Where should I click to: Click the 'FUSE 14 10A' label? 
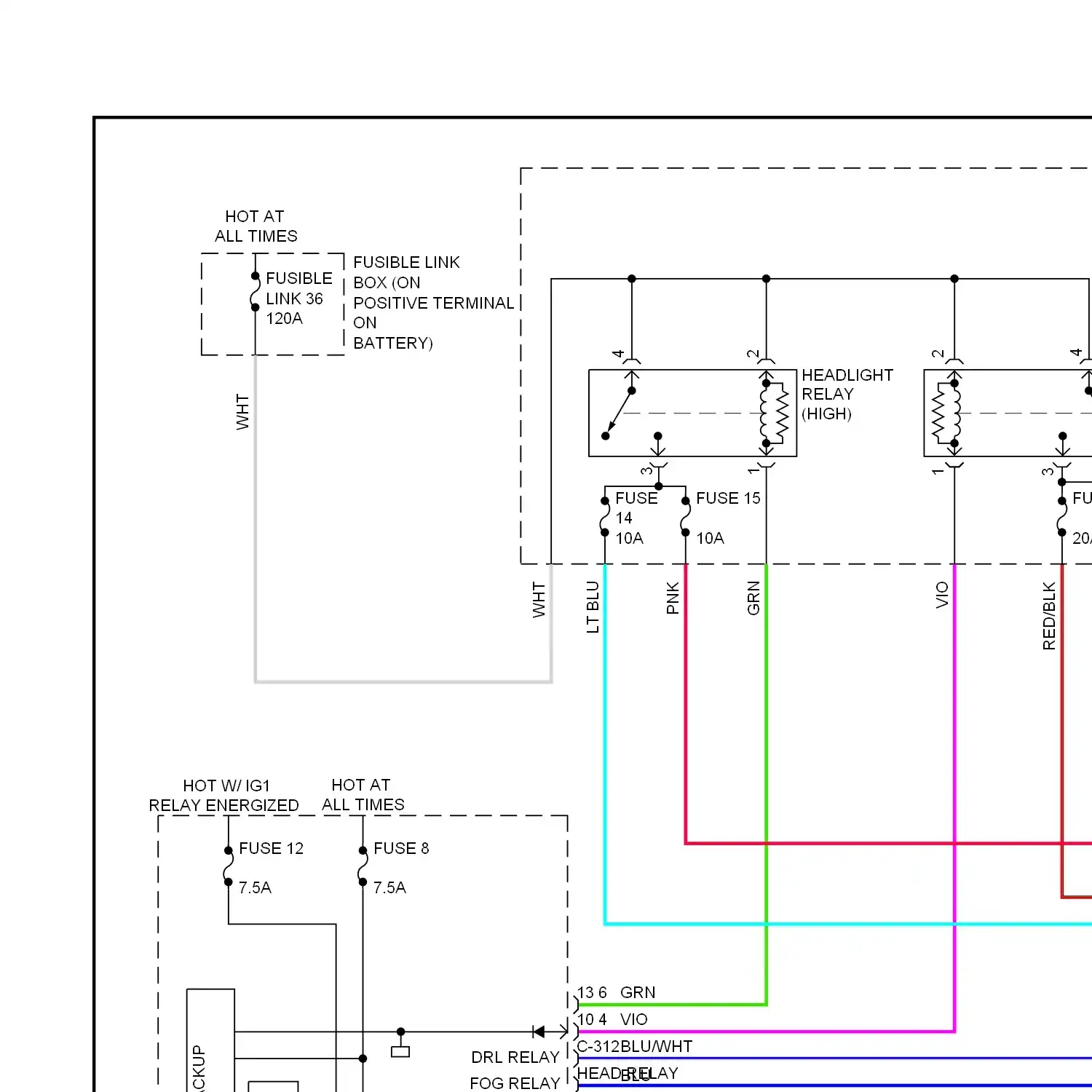636,518
